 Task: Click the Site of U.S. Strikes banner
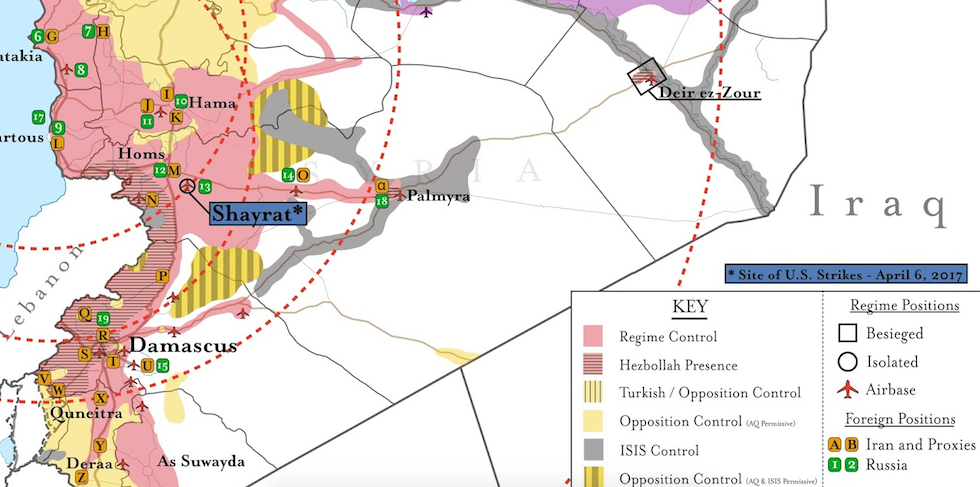(x=845, y=273)
